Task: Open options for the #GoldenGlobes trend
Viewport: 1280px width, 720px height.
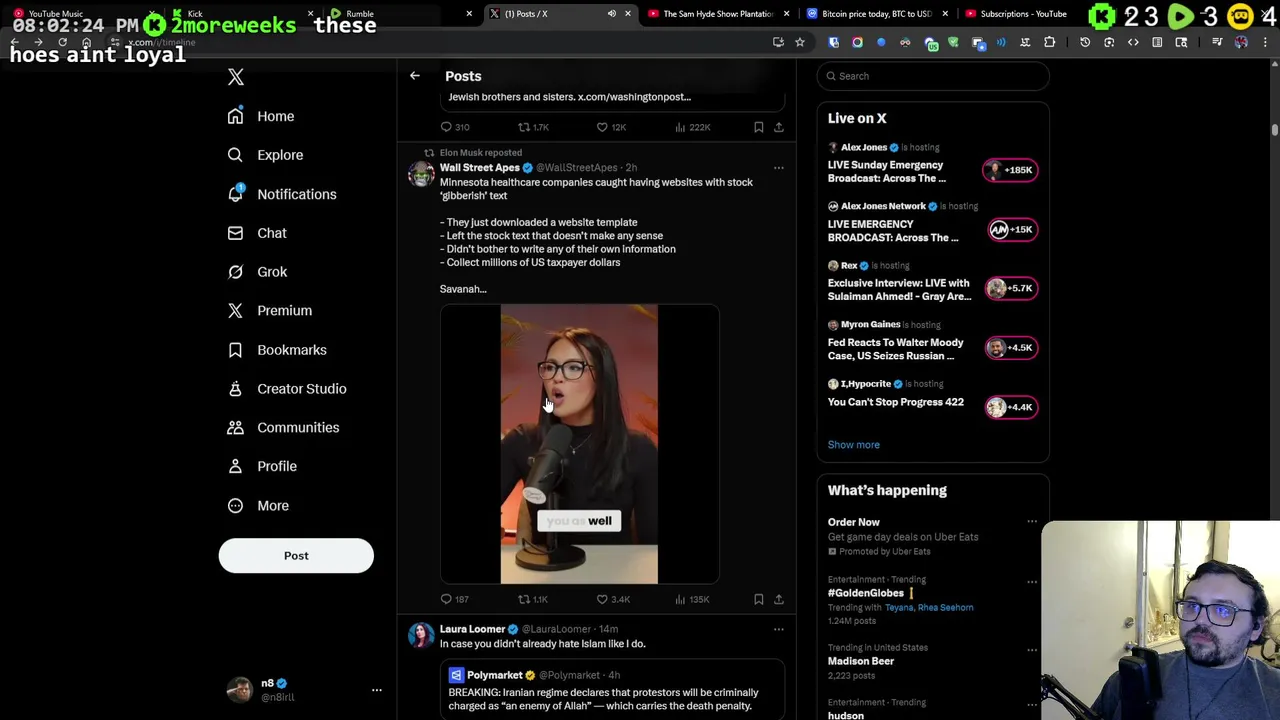Action: pyautogui.click(x=1032, y=581)
